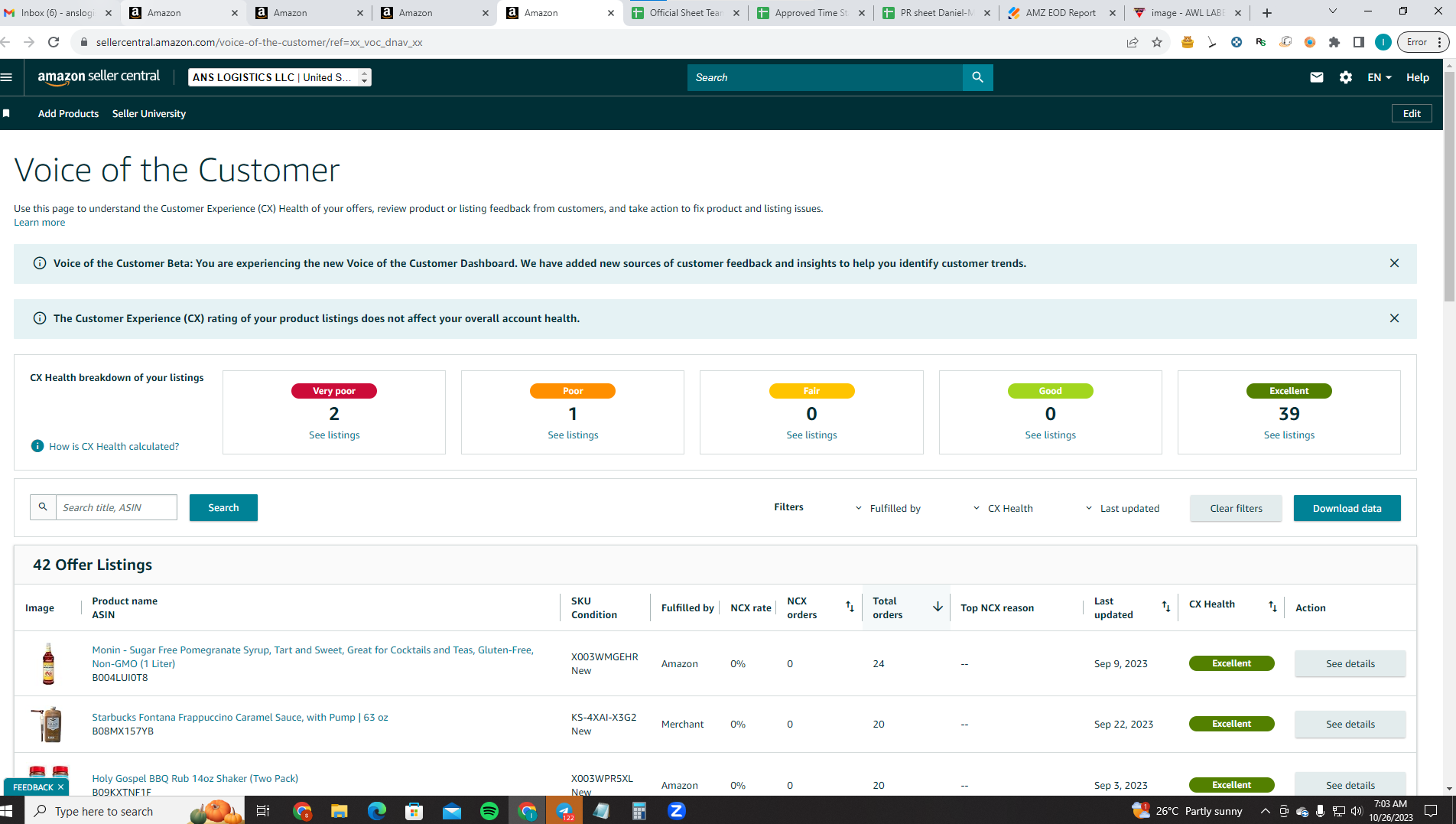This screenshot has width=1456, height=824.
Task: Open the browser tab search dropdown arrow
Action: point(1333,11)
